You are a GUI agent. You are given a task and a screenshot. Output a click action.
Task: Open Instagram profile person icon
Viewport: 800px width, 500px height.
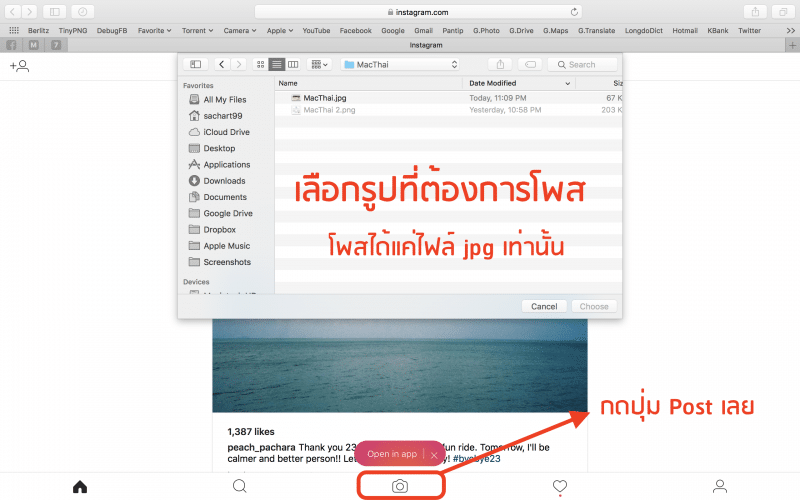720,486
